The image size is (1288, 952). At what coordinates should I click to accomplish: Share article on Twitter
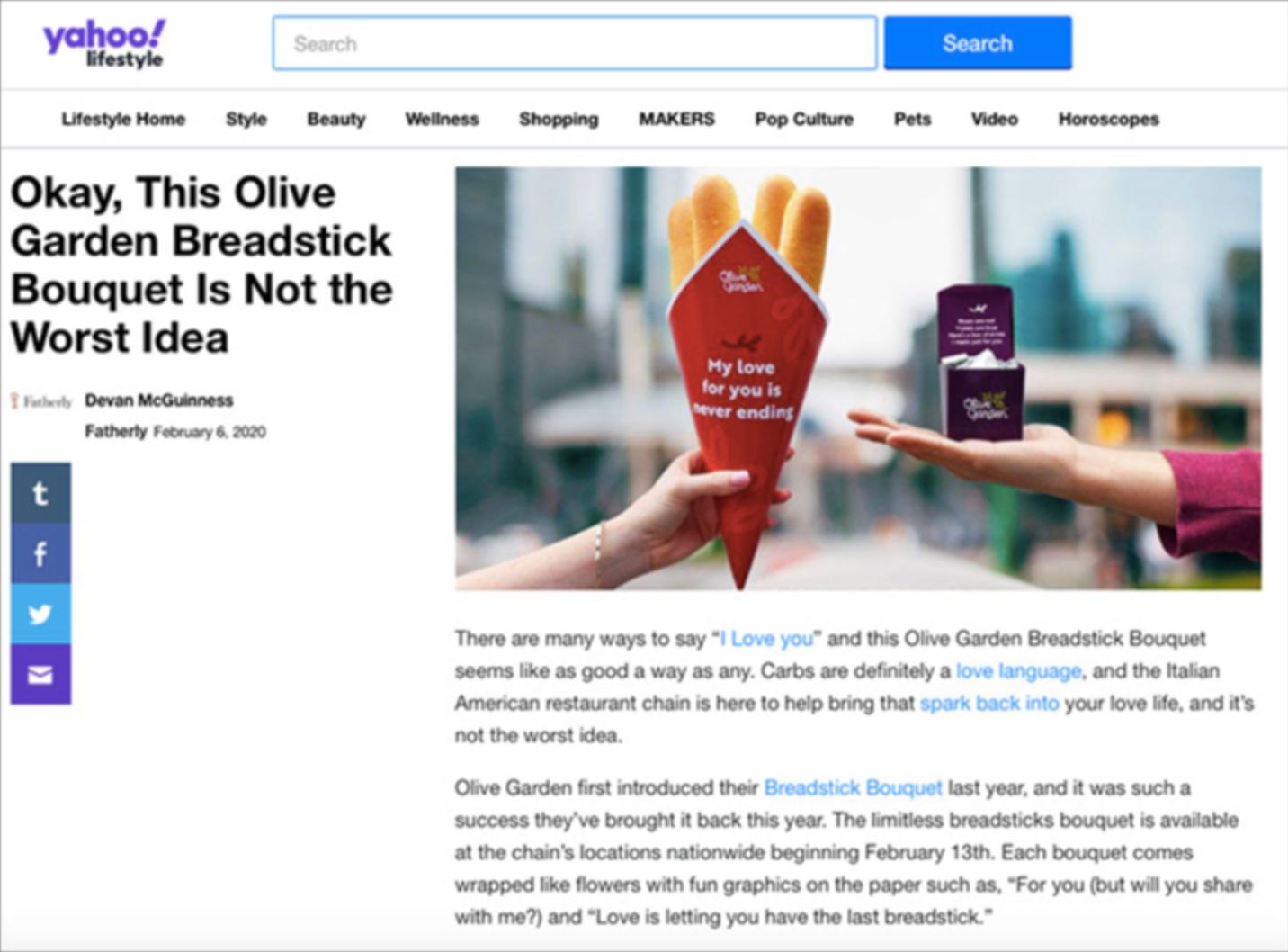(40, 614)
